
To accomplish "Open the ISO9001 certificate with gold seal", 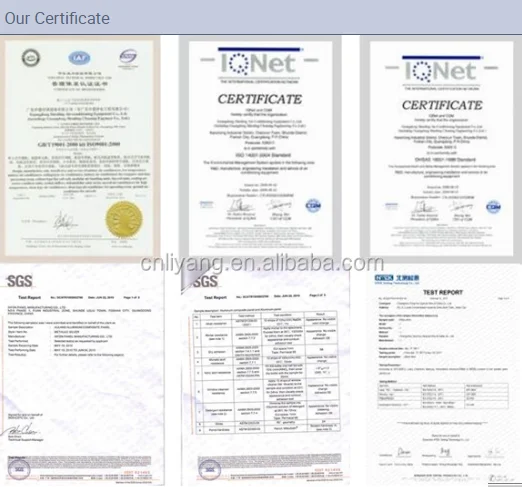I will [80, 147].
